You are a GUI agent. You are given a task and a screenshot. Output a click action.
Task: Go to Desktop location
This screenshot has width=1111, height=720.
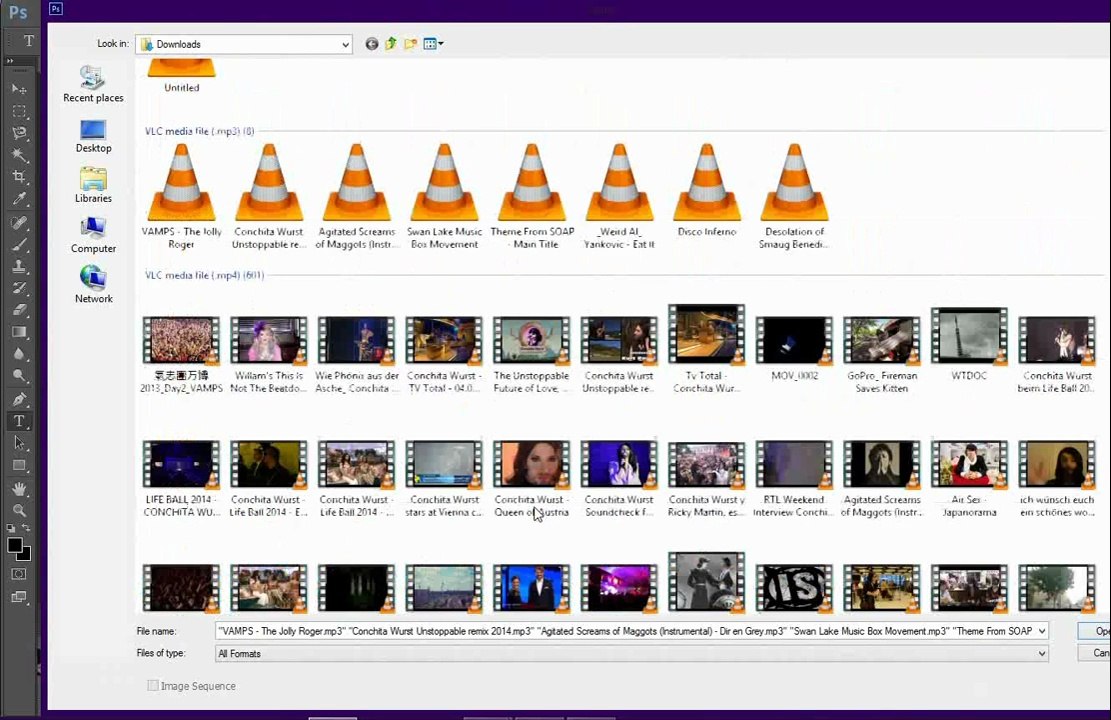[x=93, y=136]
